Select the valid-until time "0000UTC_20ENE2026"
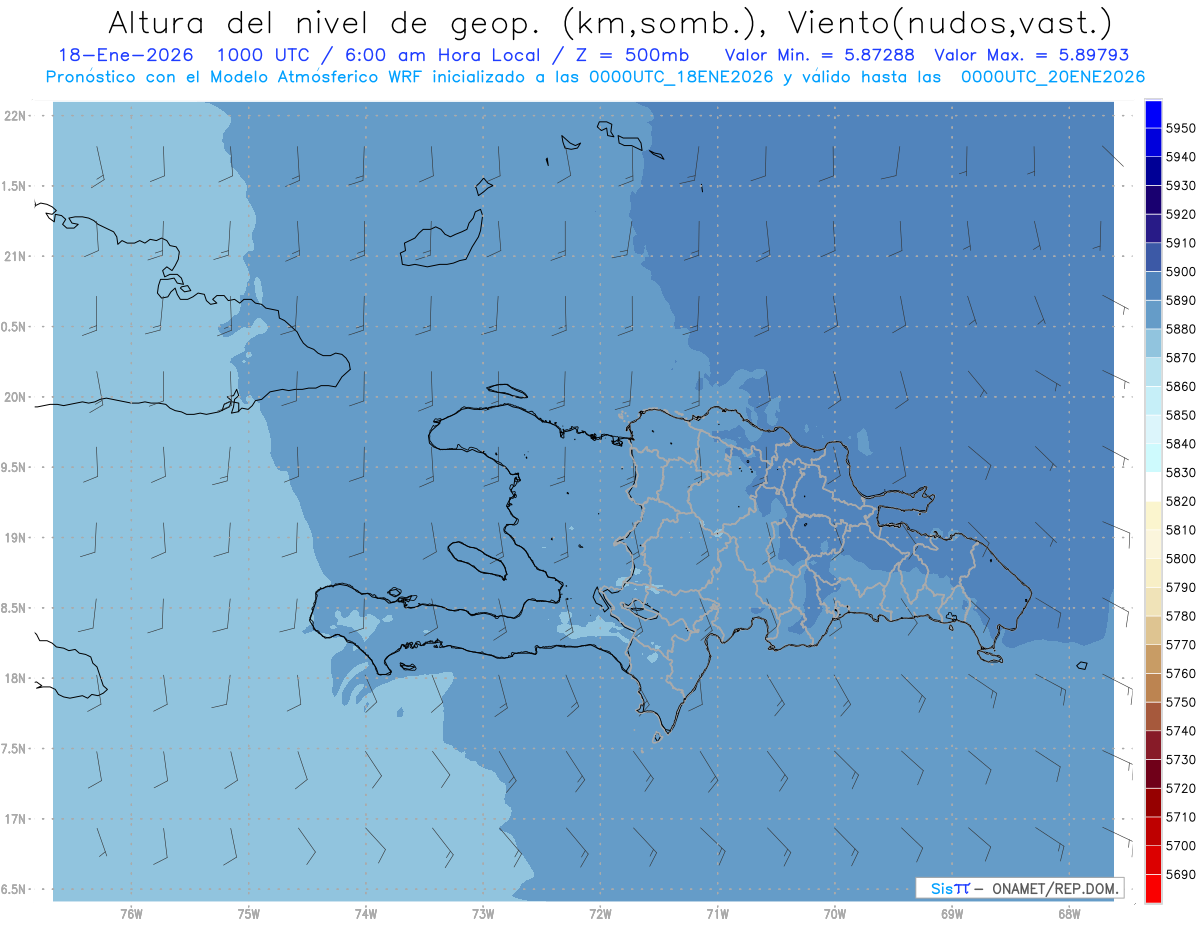 1053,77
